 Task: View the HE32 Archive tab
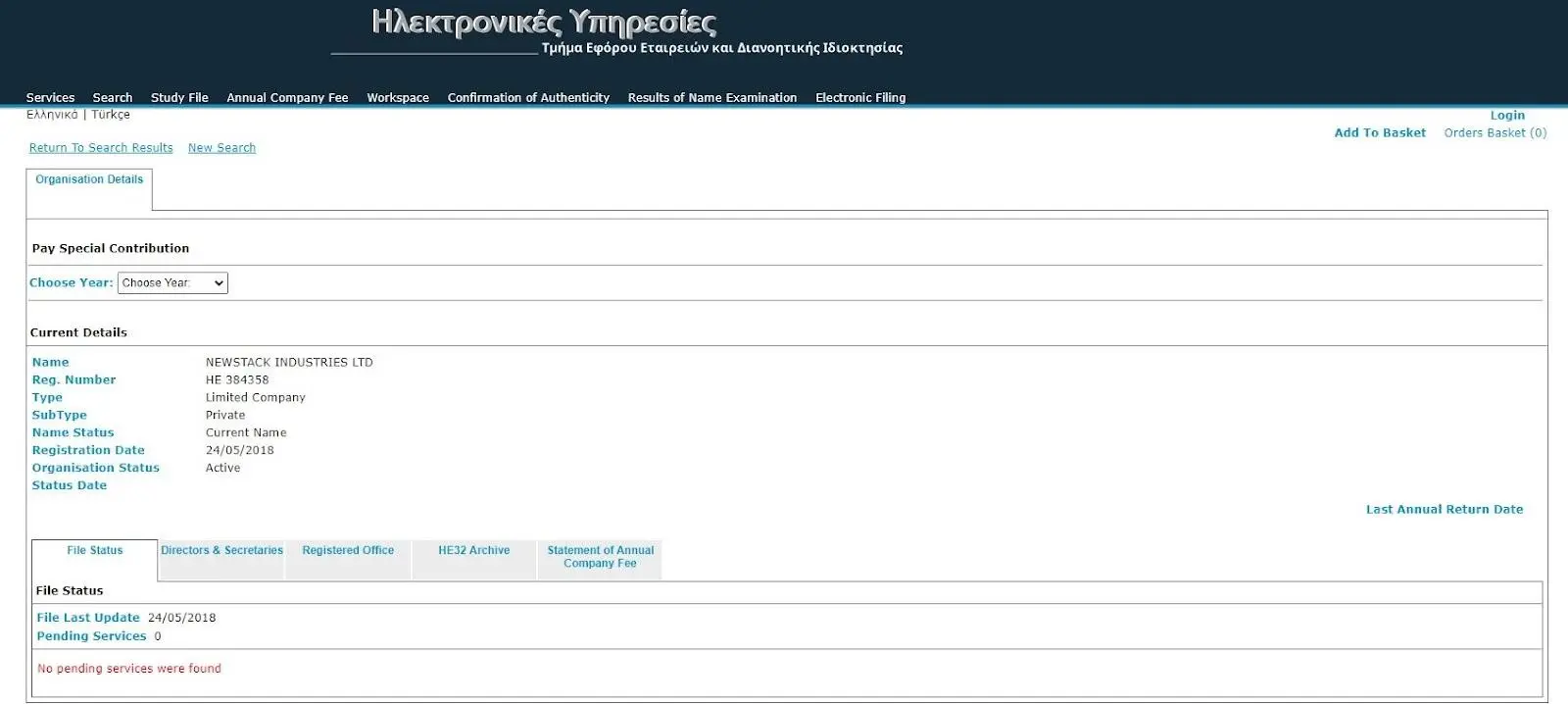[x=473, y=551]
